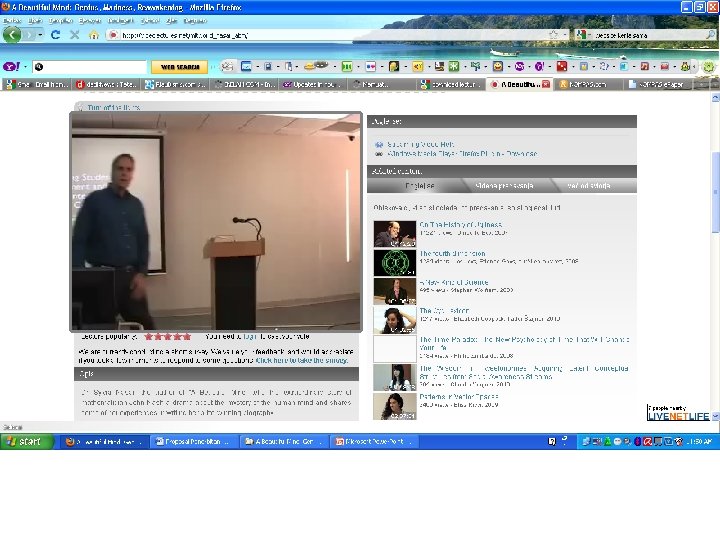Switch to the ePaper browser tab

point(658,84)
